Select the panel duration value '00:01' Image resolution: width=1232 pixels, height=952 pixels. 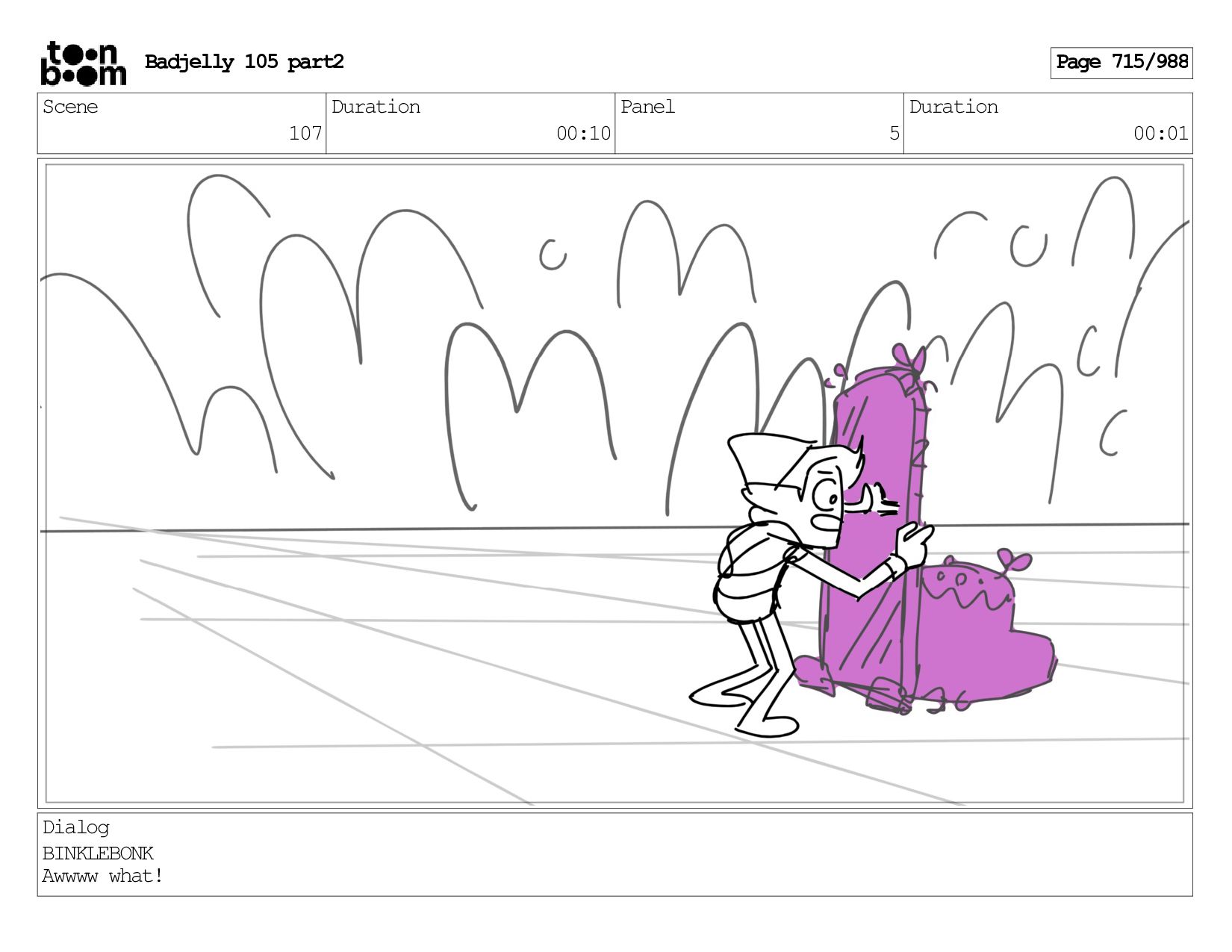pyautogui.click(x=1160, y=134)
